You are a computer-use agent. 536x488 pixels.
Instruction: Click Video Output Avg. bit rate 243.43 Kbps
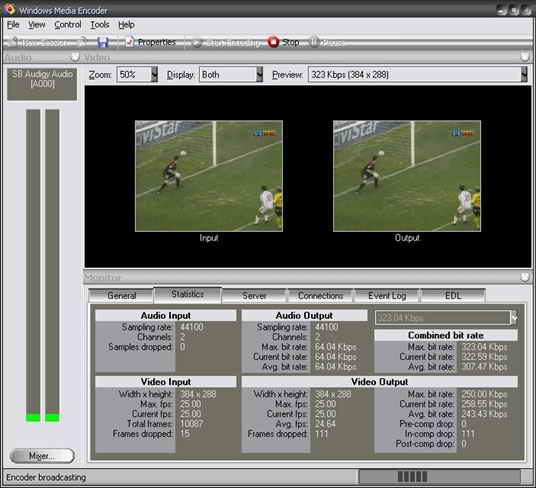coord(484,414)
